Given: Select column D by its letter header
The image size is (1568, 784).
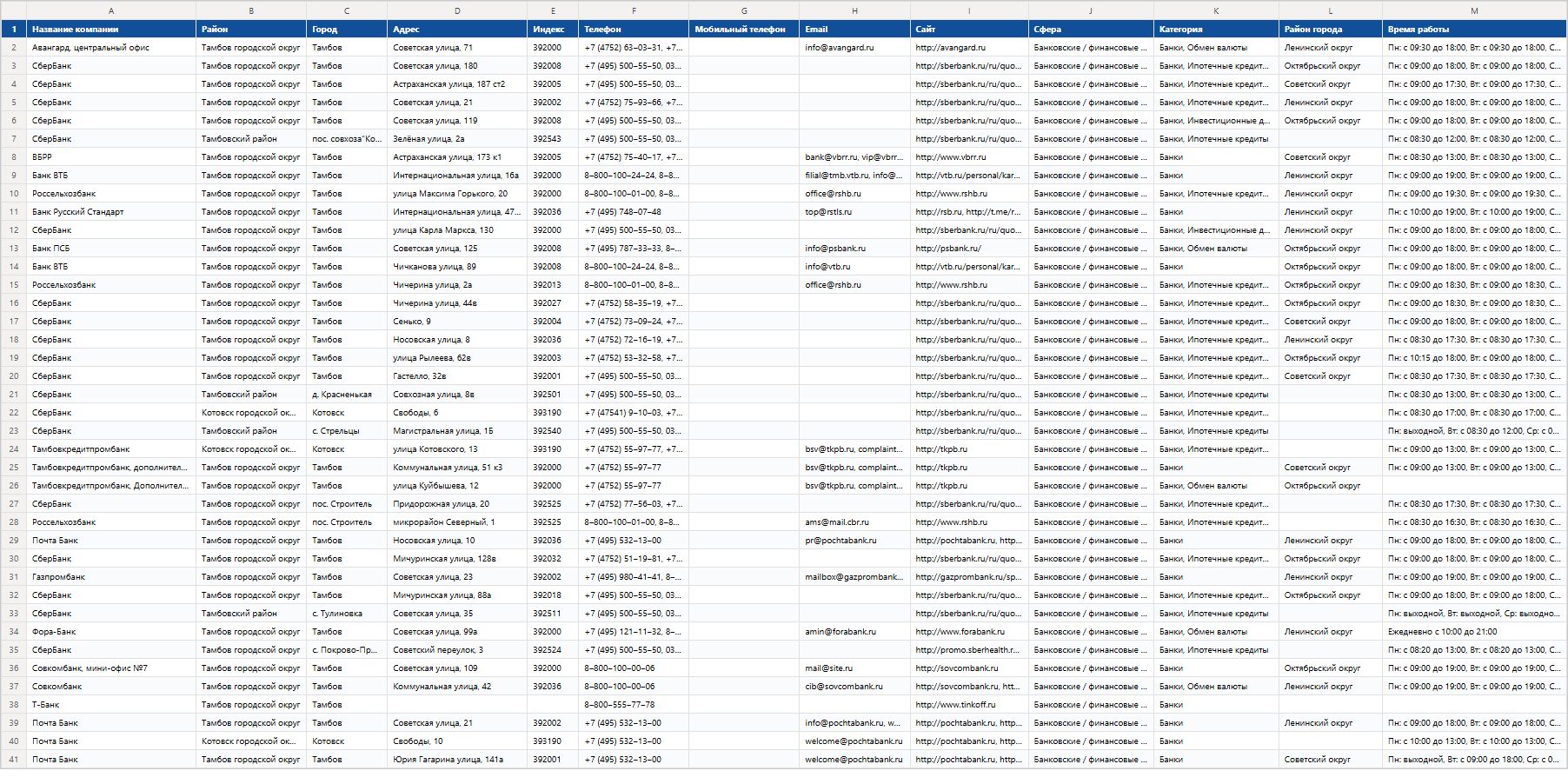Looking at the screenshot, I should tap(457, 10).
